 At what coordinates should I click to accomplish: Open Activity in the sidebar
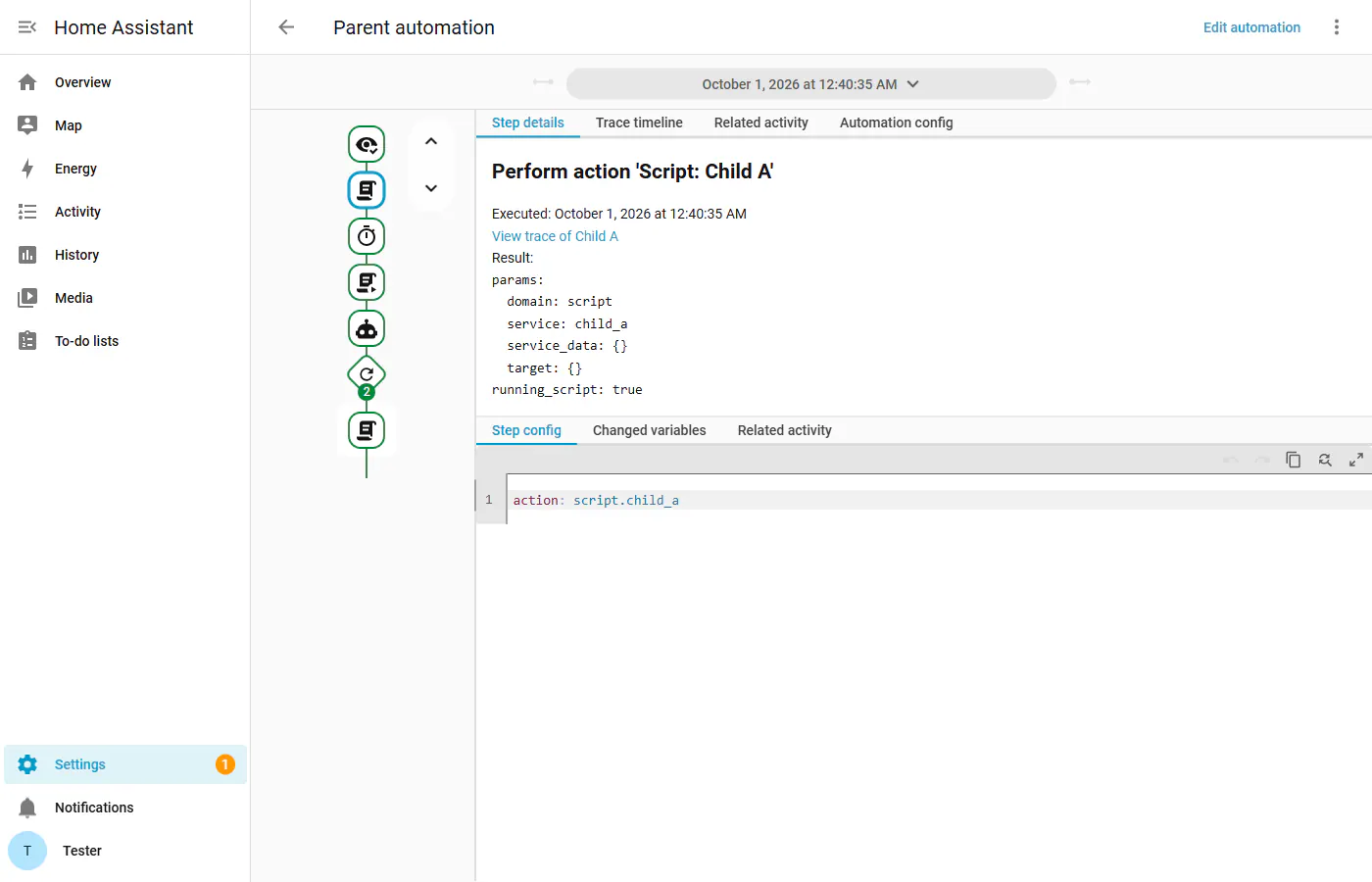(x=125, y=212)
